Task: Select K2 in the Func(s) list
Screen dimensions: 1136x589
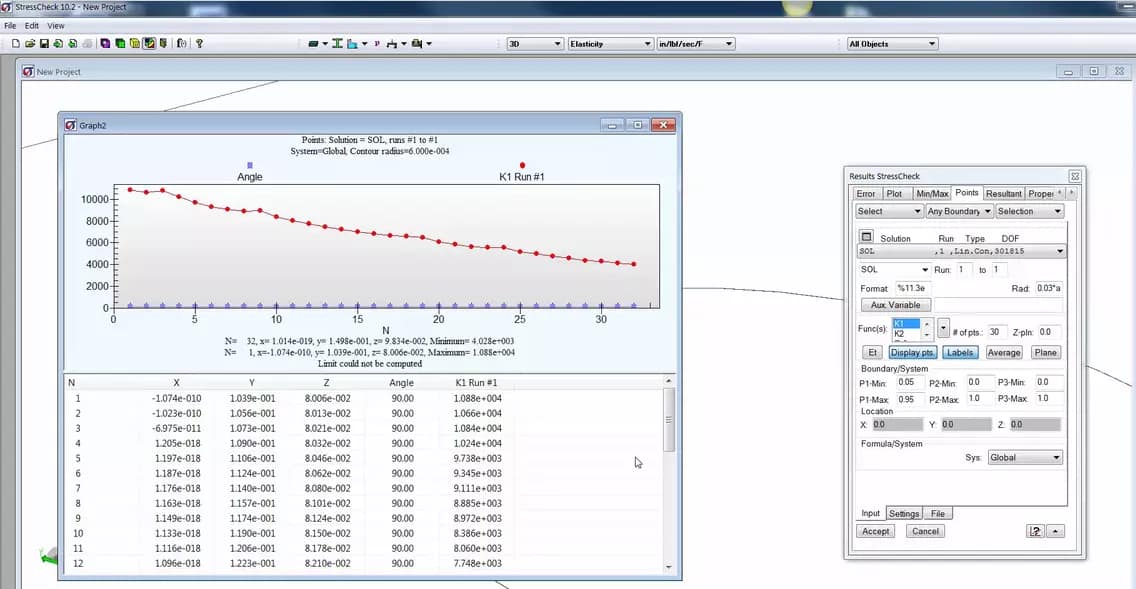Action: click(900, 333)
